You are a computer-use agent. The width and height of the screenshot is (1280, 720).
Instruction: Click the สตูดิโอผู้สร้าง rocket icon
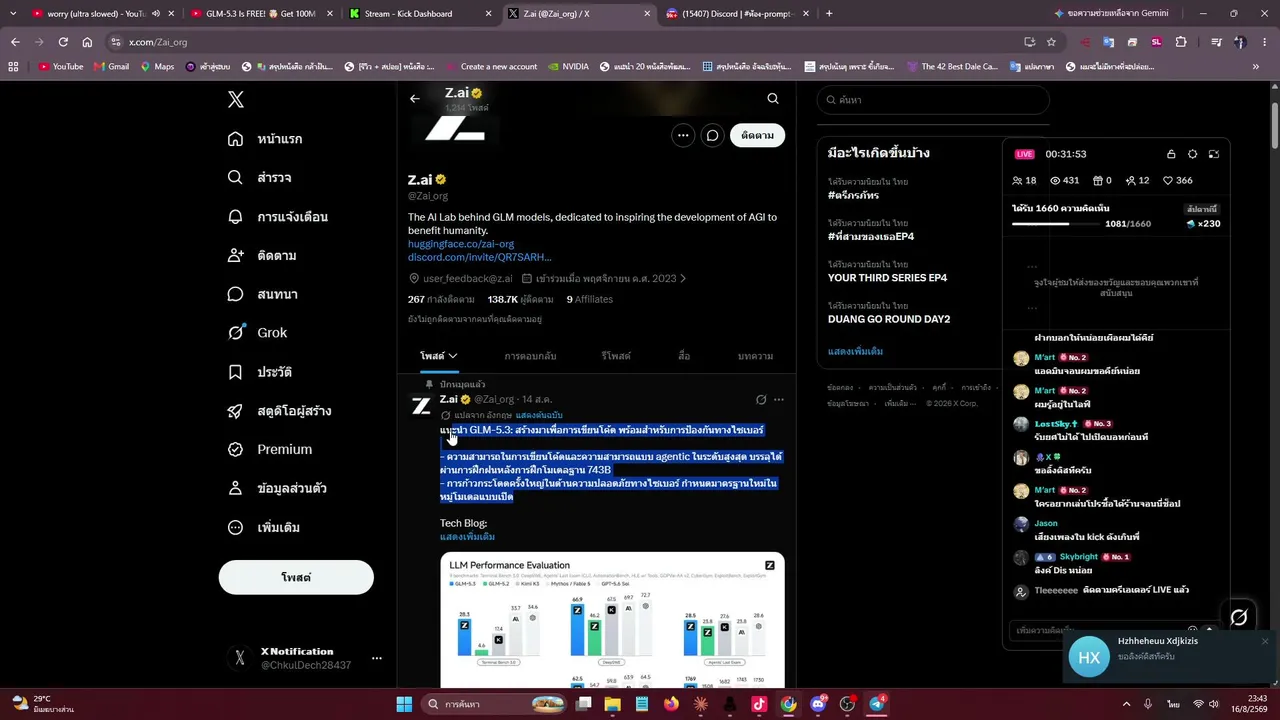coord(235,411)
